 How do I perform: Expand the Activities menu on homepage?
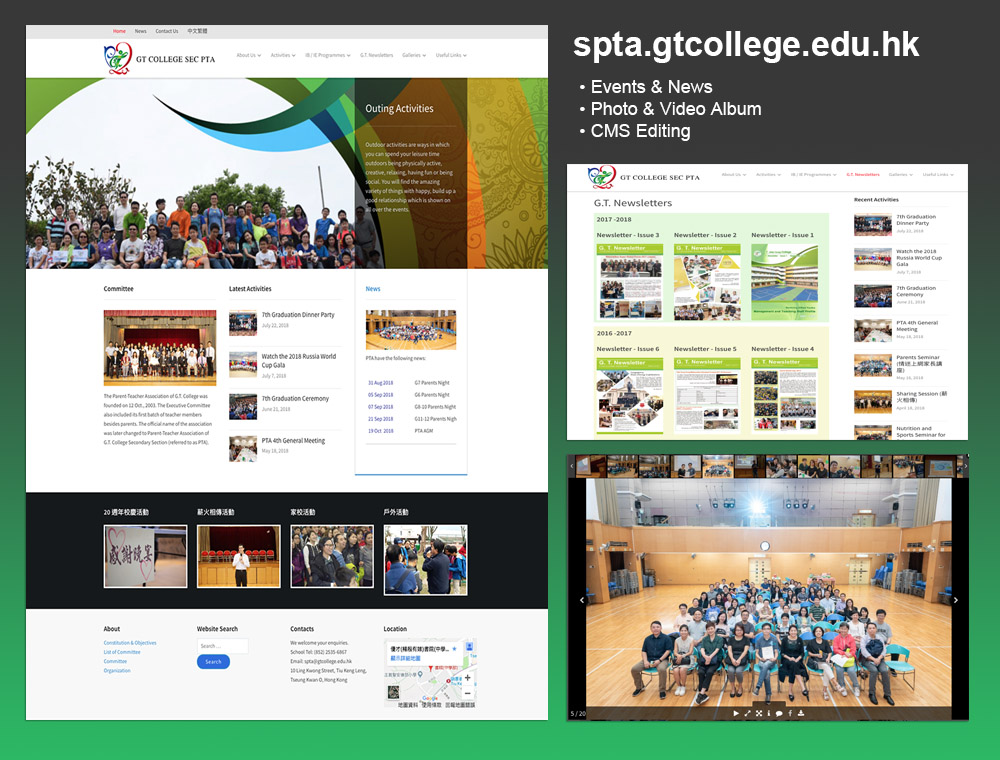(283, 55)
